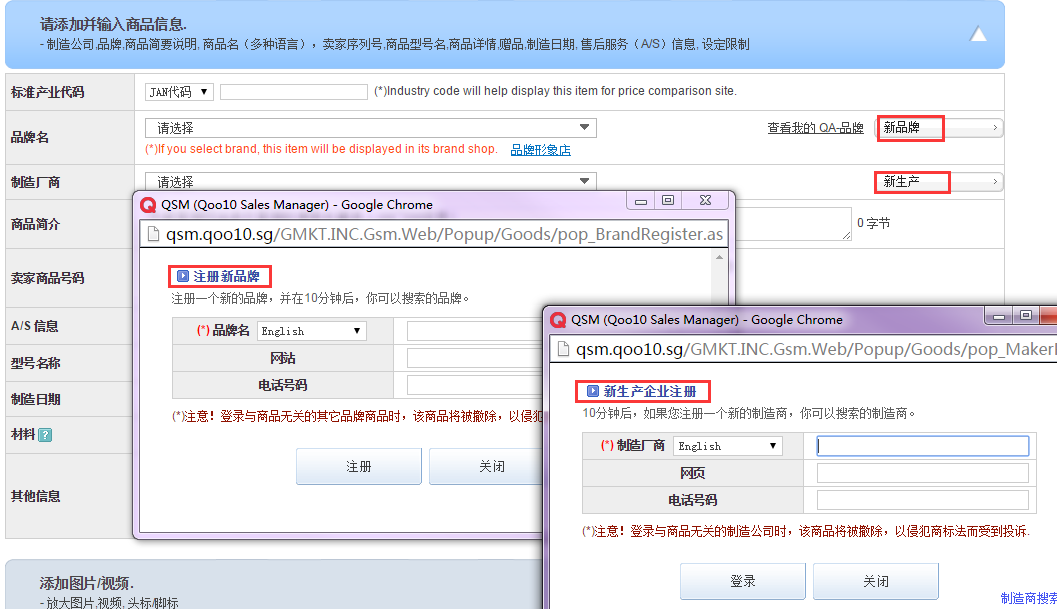Click page icon in maker popup address bar
The height and width of the screenshot is (609, 1057).
[x=563, y=349]
